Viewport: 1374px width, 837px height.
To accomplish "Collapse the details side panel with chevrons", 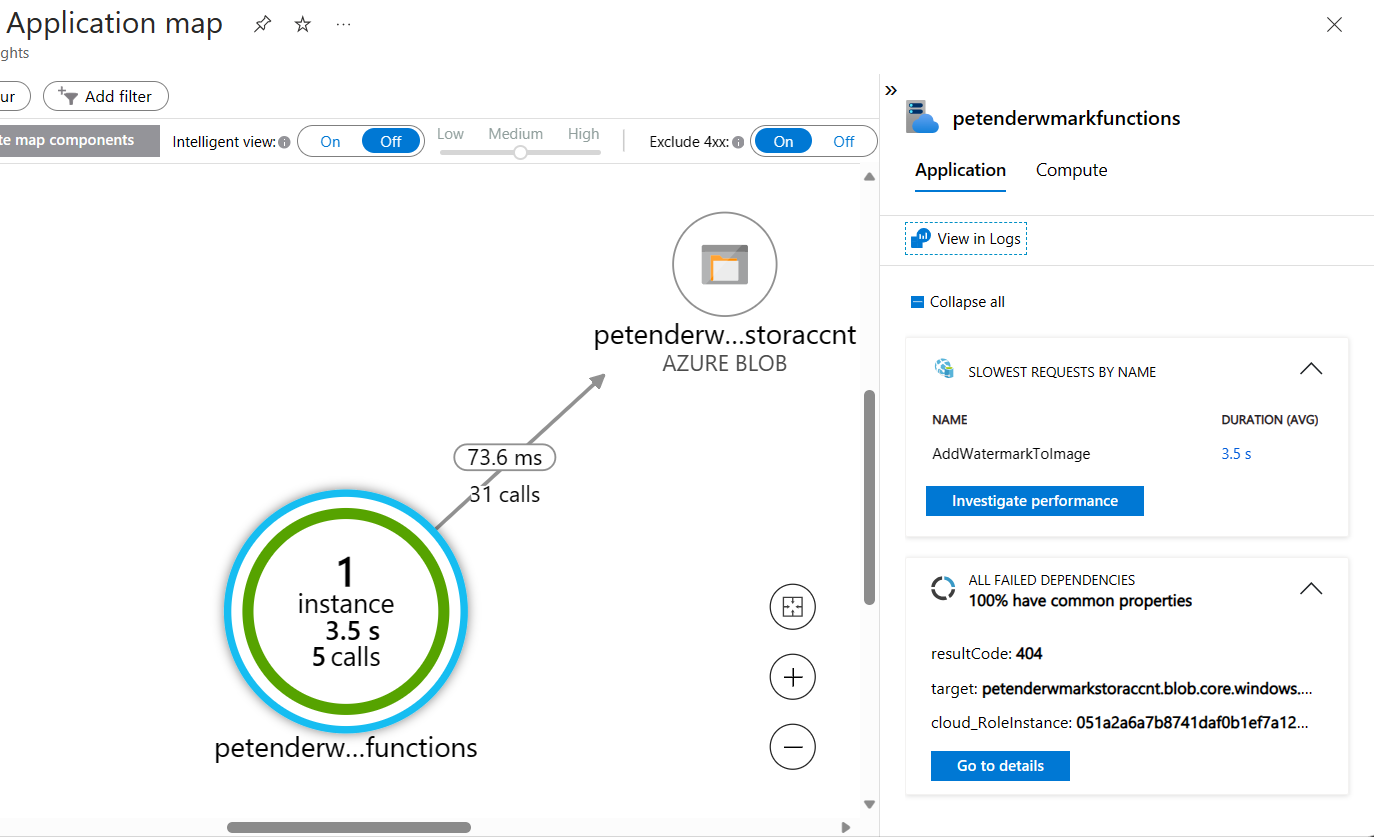I will [891, 90].
